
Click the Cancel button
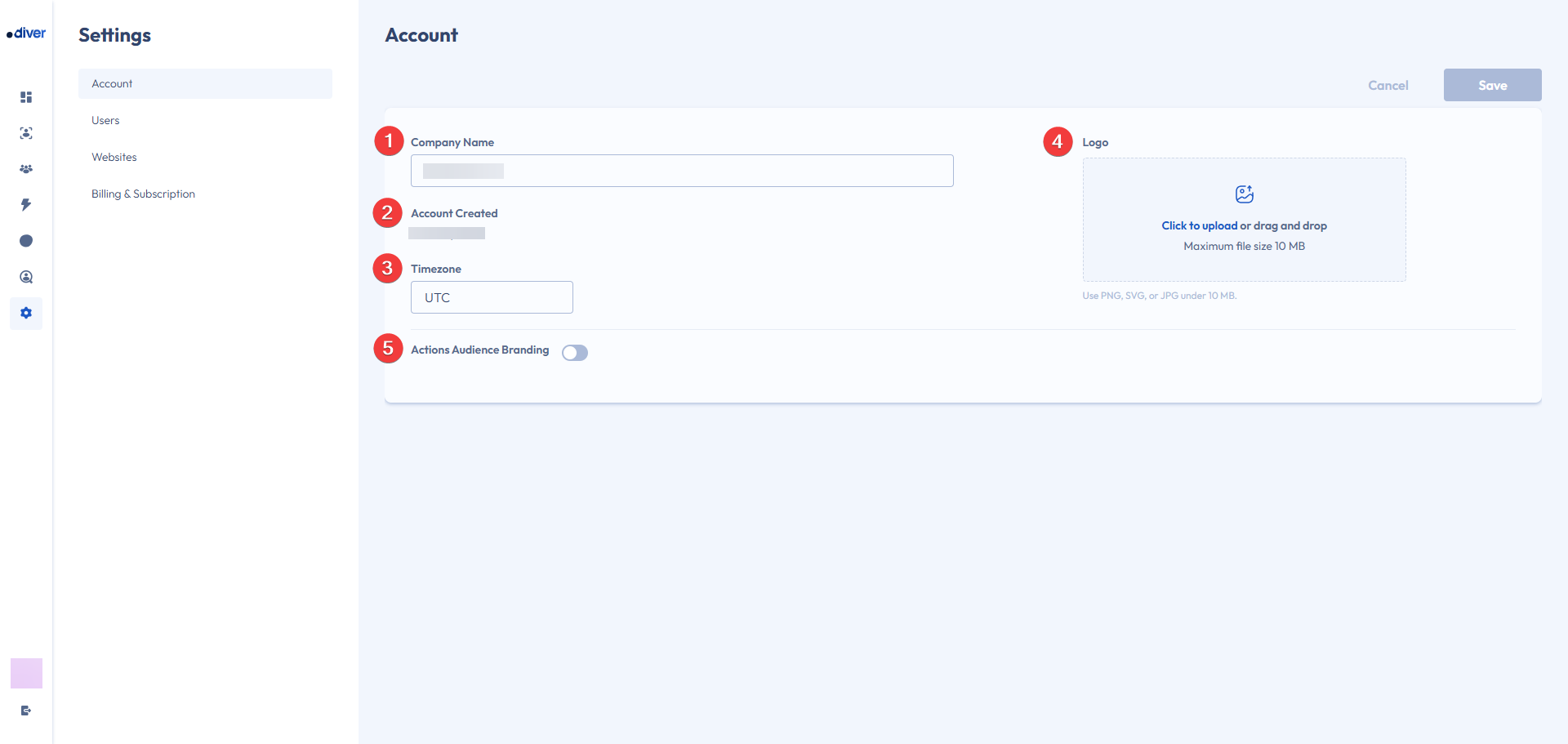tap(1388, 86)
